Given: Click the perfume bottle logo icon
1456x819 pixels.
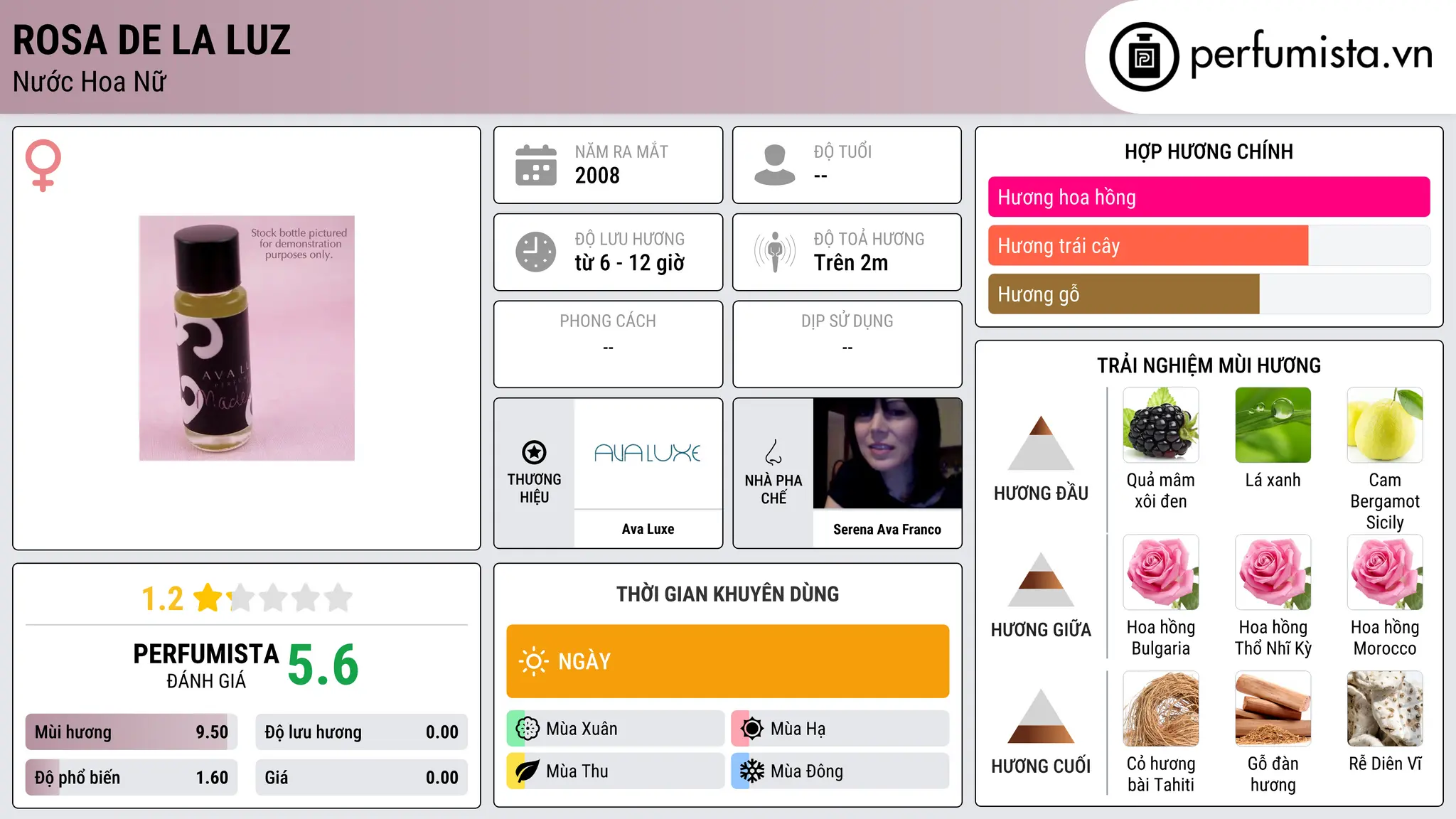Looking at the screenshot, I should (1144, 57).
